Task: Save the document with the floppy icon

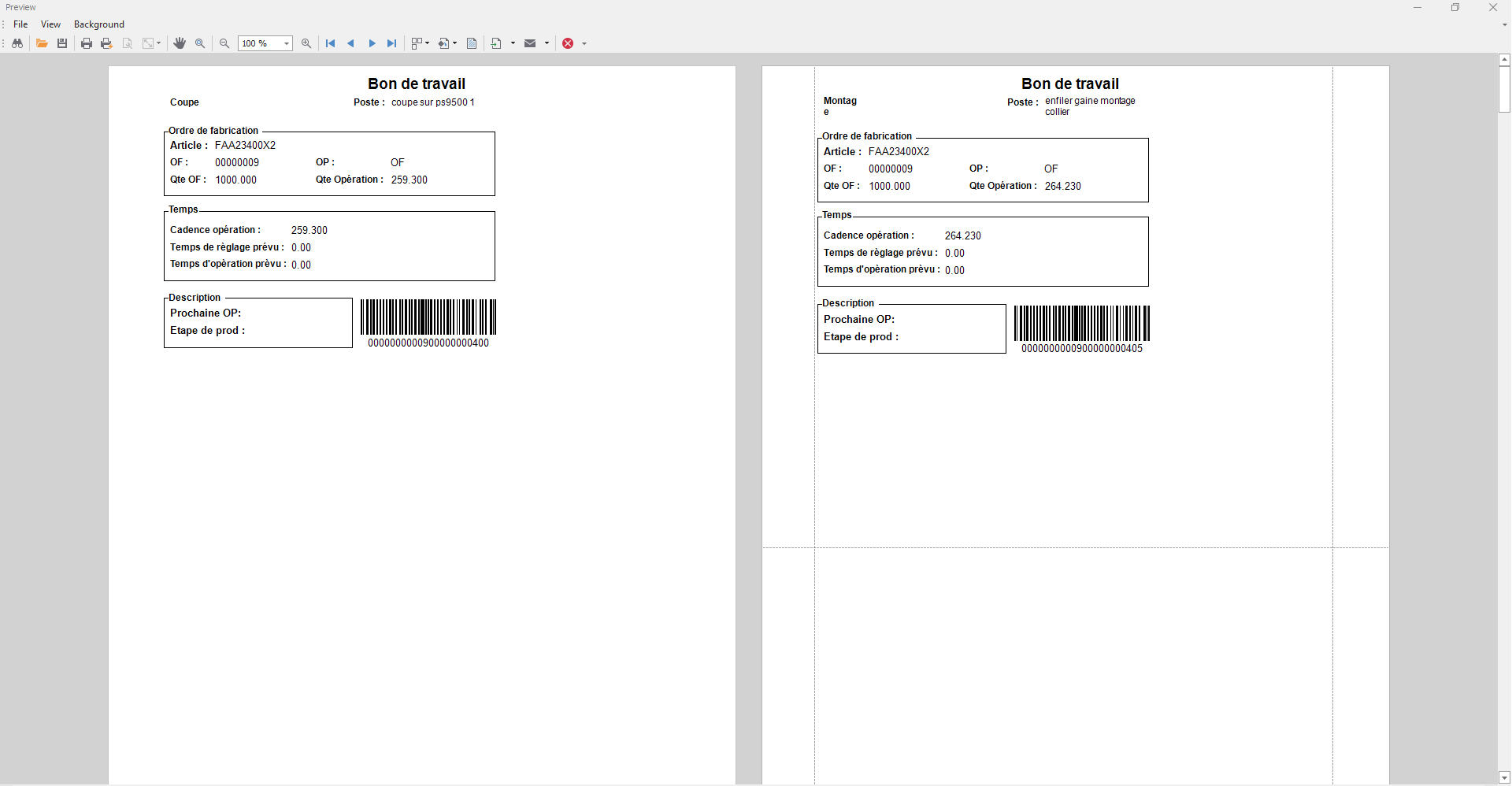Action: [x=62, y=43]
